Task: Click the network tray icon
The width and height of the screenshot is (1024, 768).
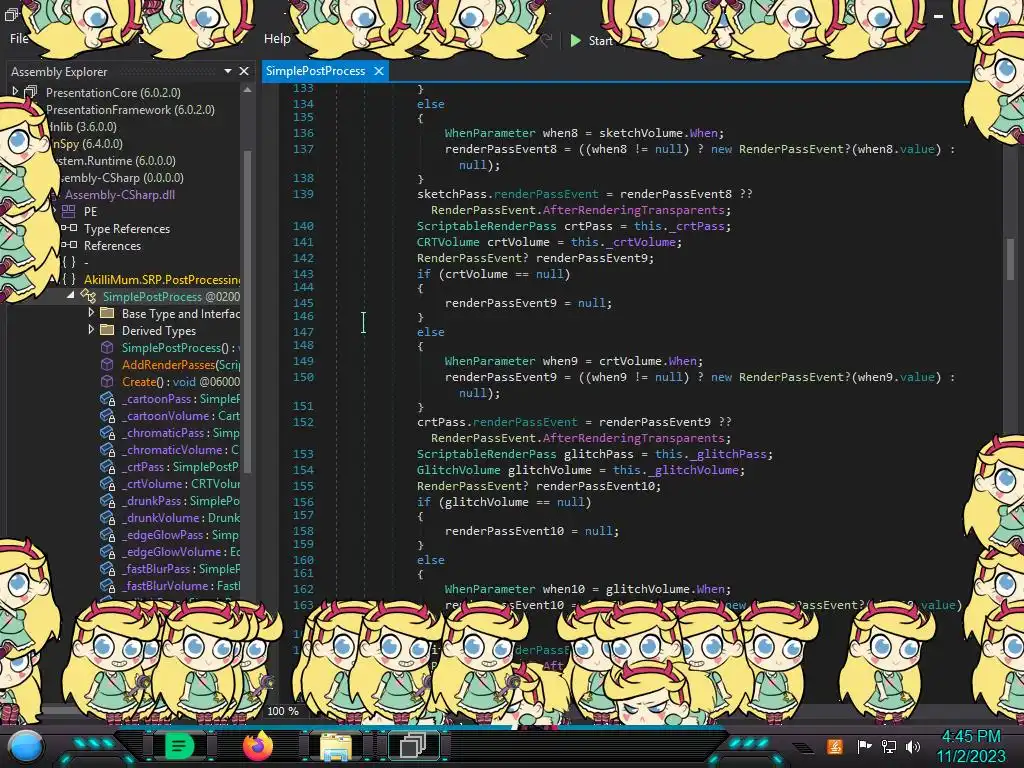Action: point(889,746)
